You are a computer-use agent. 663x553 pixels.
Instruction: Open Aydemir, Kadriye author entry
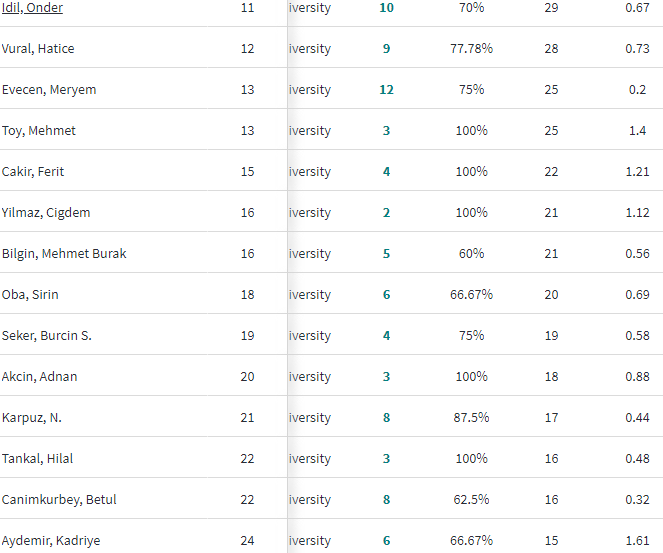(51, 541)
